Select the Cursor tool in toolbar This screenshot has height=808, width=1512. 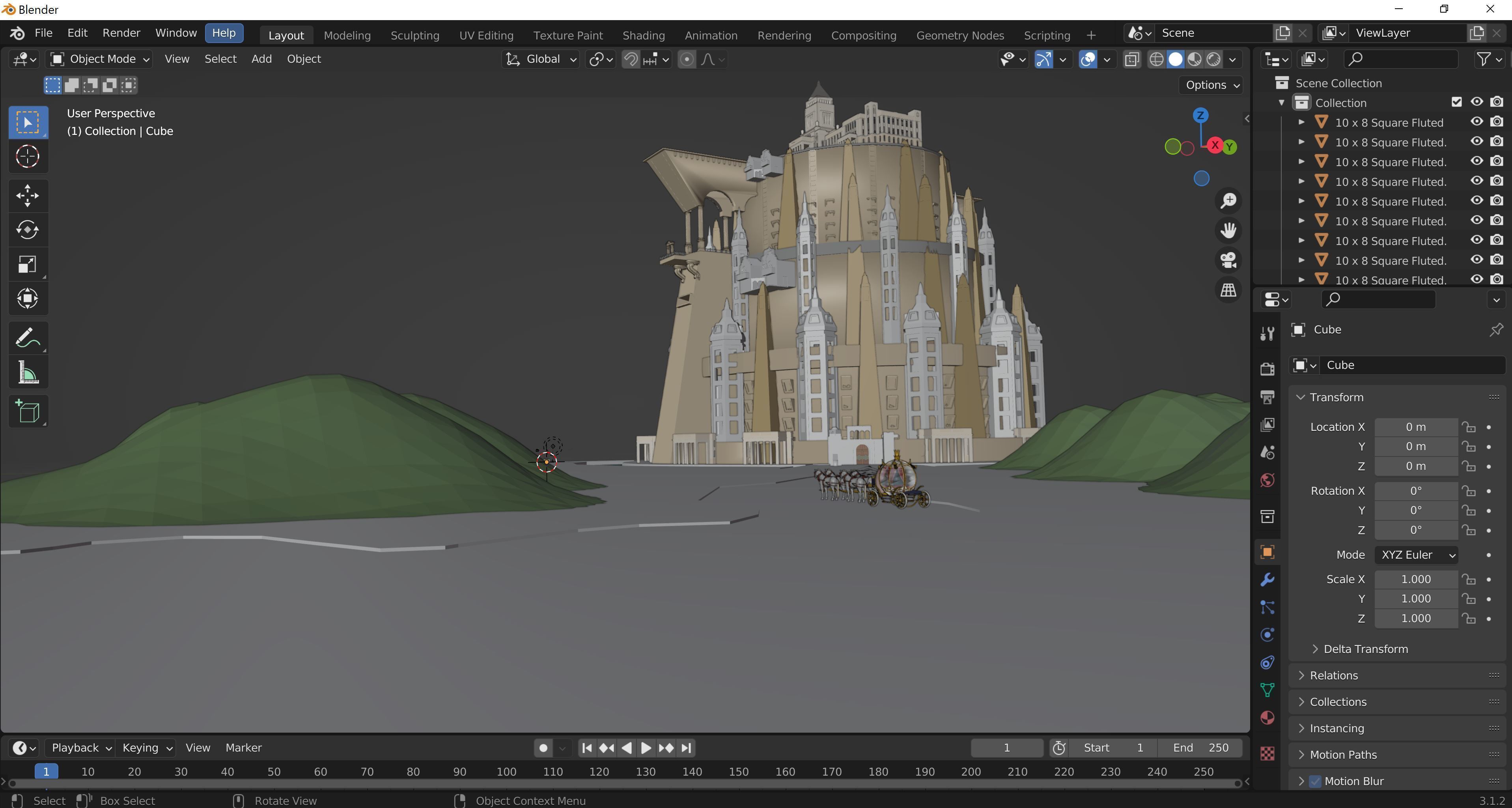tap(28, 157)
